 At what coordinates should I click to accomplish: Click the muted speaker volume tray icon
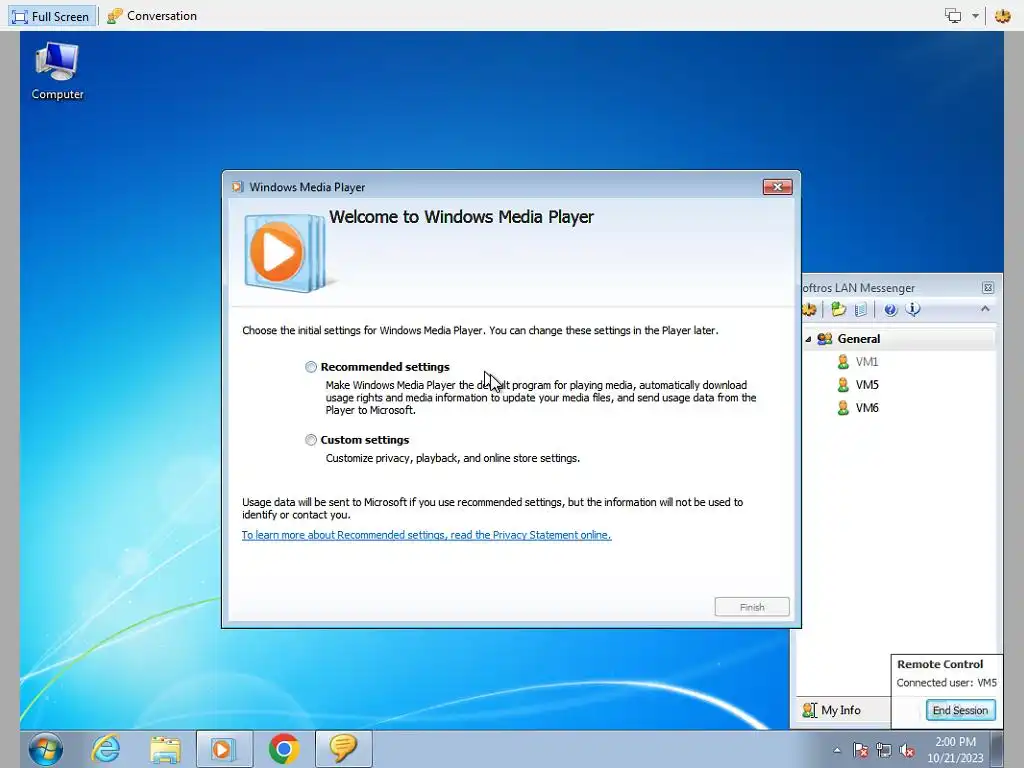(906, 750)
